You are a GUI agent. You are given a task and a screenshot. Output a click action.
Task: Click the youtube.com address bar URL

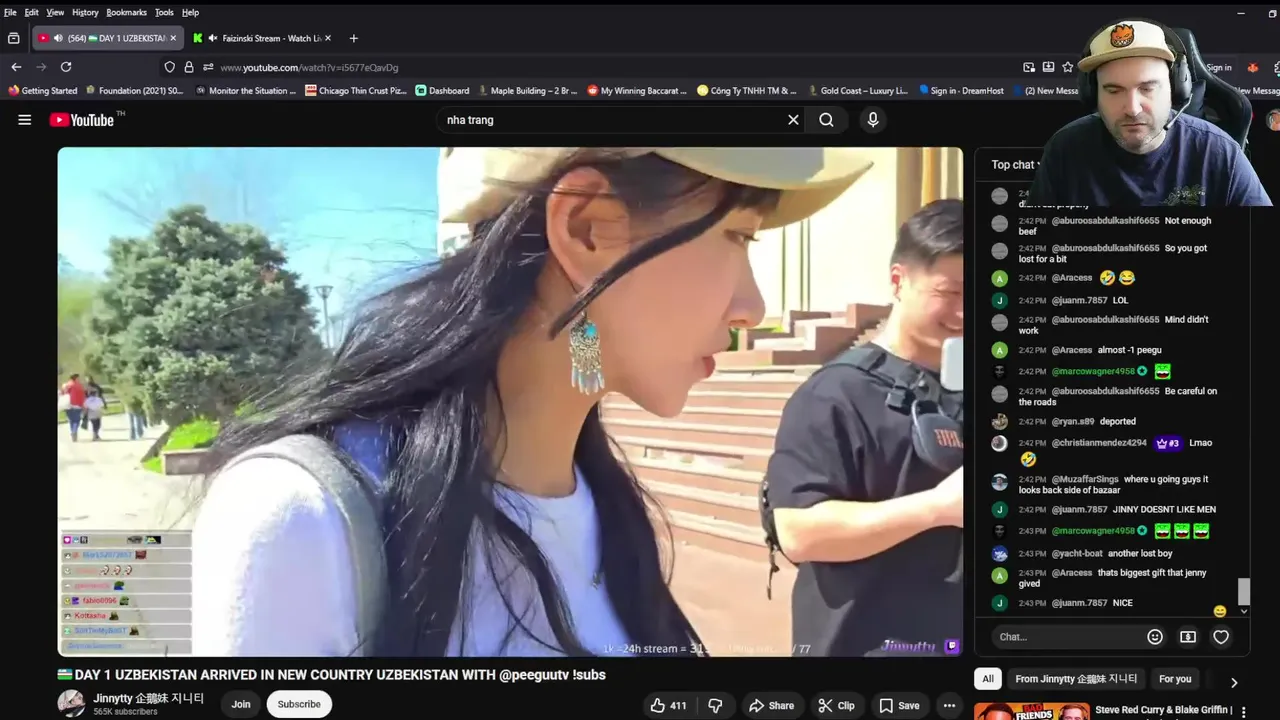point(309,67)
